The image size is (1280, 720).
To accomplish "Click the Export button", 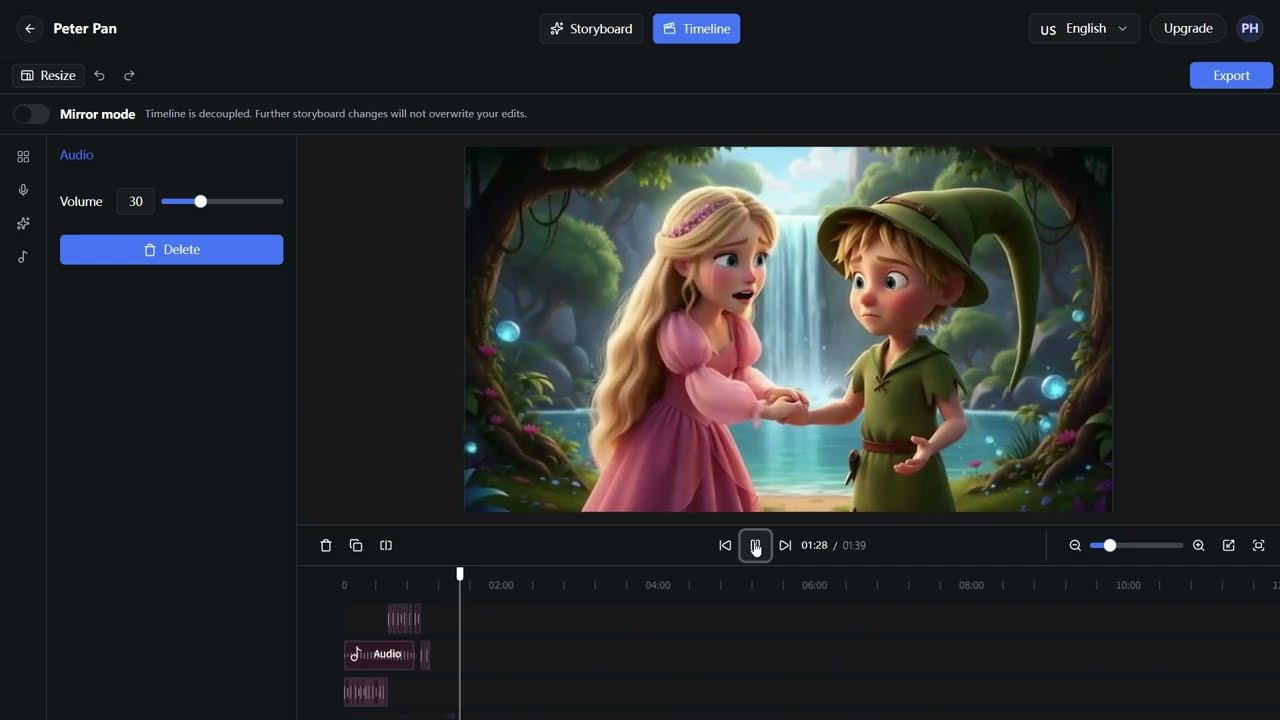I will pyautogui.click(x=1231, y=75).
